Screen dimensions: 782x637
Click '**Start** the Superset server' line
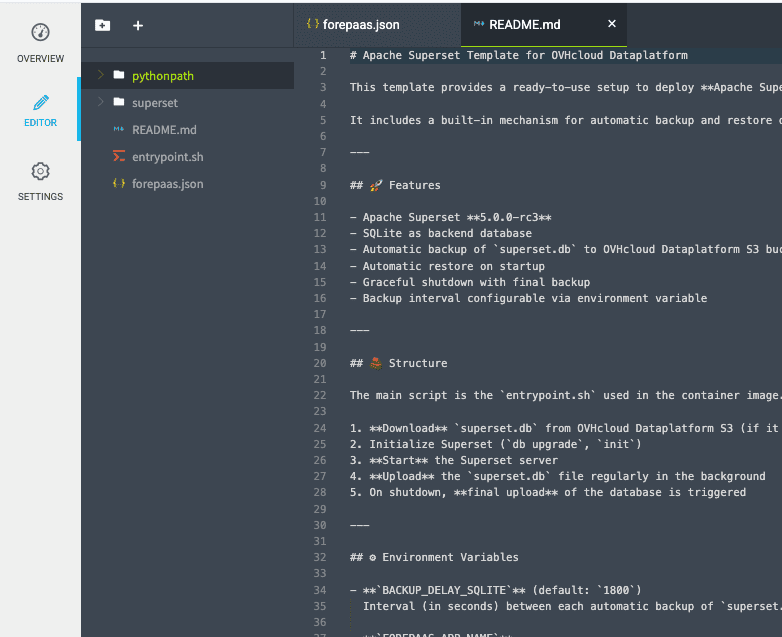(454, 460)
